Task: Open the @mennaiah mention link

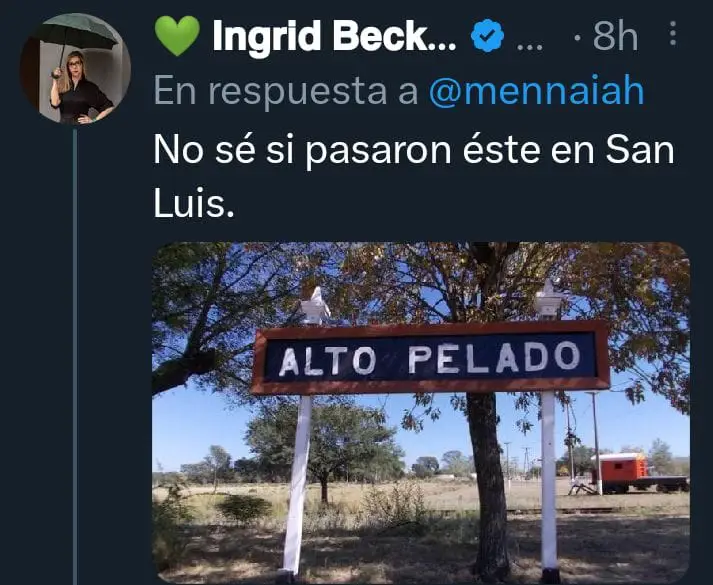Action: (537, 91)
